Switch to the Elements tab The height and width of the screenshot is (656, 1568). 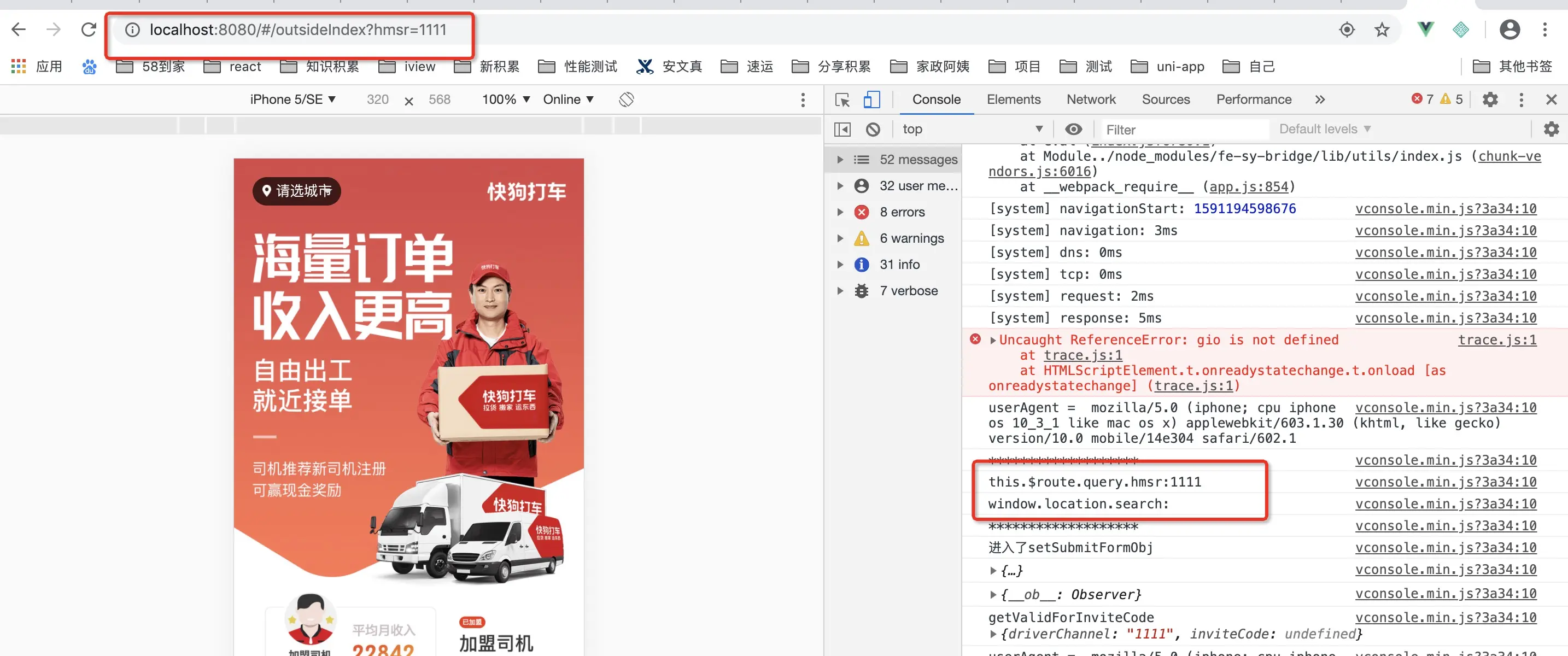(1013, 99)
